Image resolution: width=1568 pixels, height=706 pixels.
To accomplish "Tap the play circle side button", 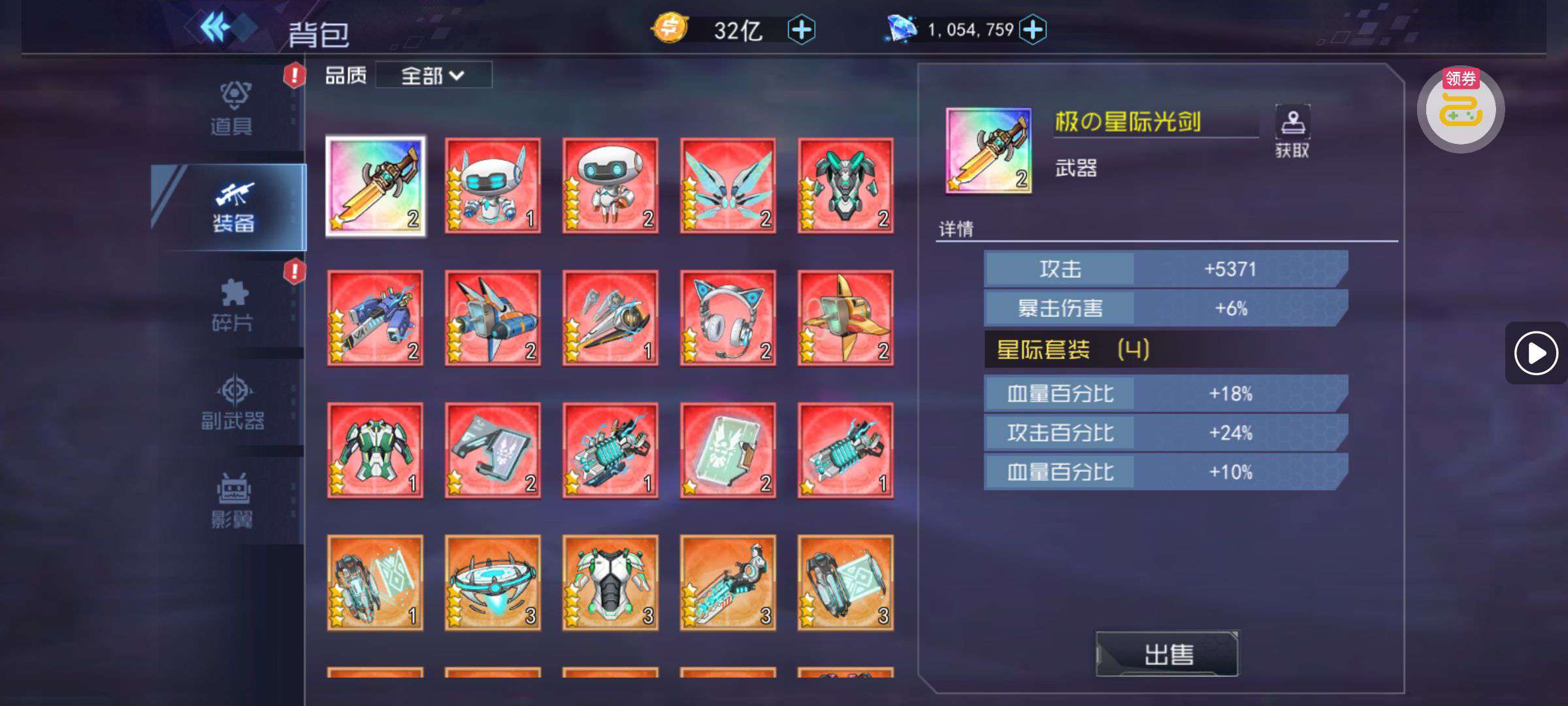I will (x=1536, y=354).
